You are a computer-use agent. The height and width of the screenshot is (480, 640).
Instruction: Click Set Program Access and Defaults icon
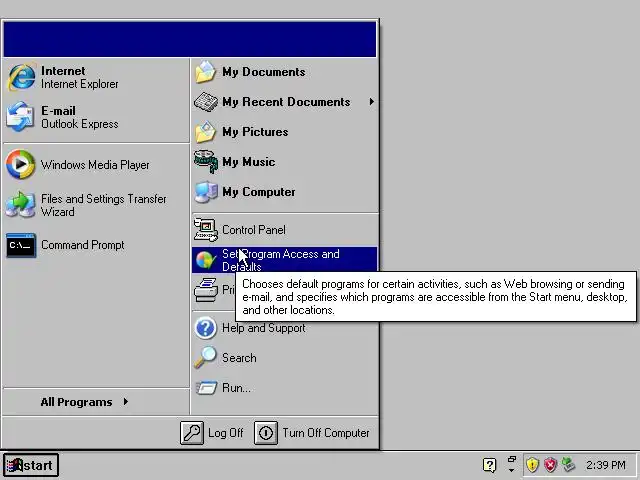[205, 260]
